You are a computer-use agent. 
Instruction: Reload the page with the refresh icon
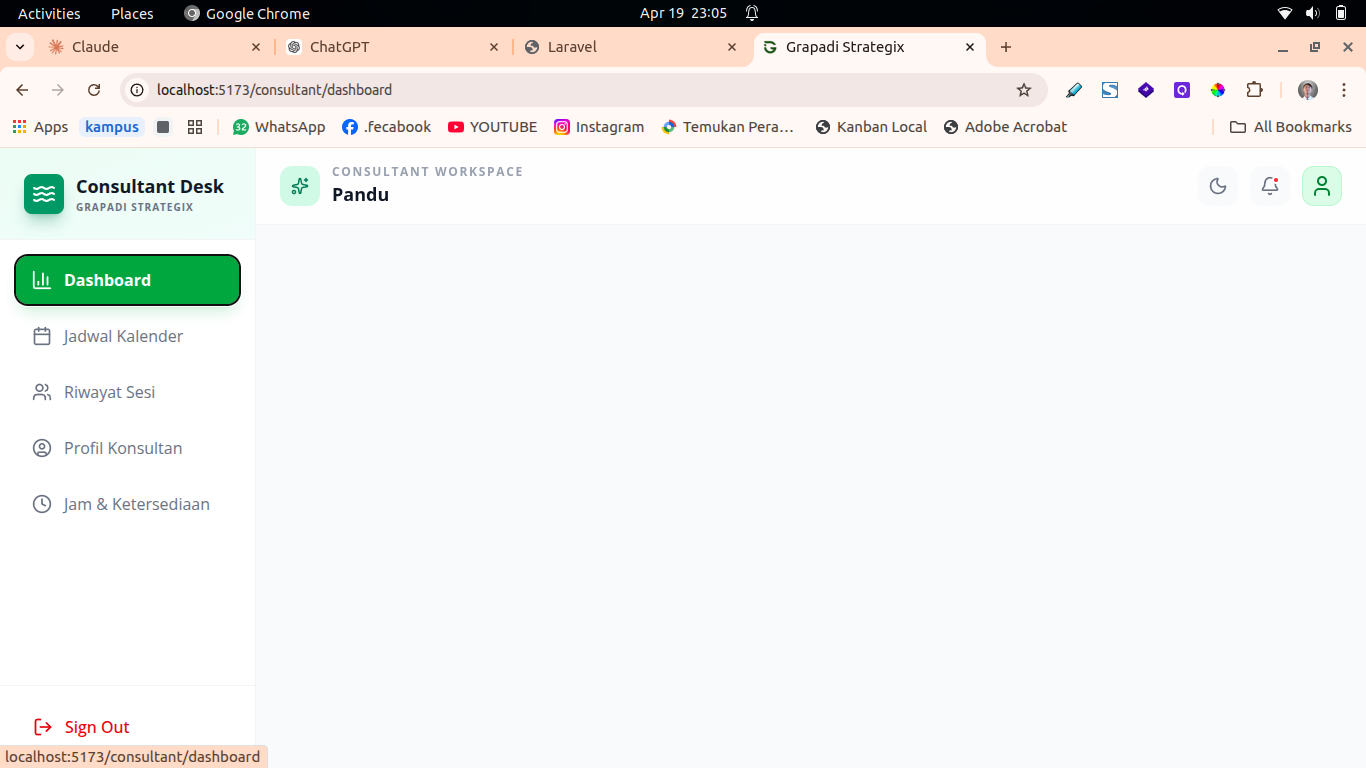pos(94,90)
